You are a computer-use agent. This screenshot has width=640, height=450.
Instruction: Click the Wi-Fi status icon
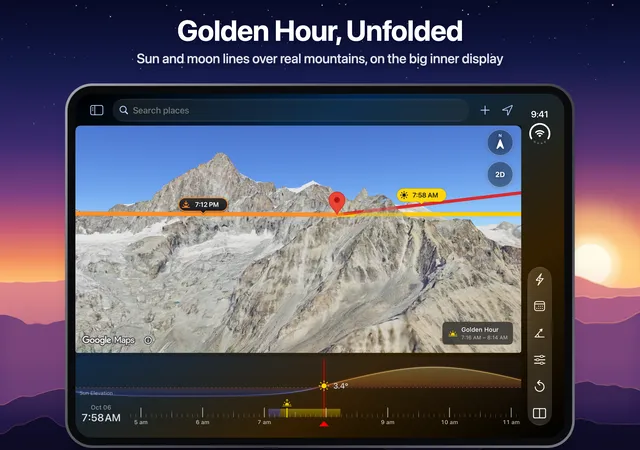pyautogui.click(x=540, y=134)
